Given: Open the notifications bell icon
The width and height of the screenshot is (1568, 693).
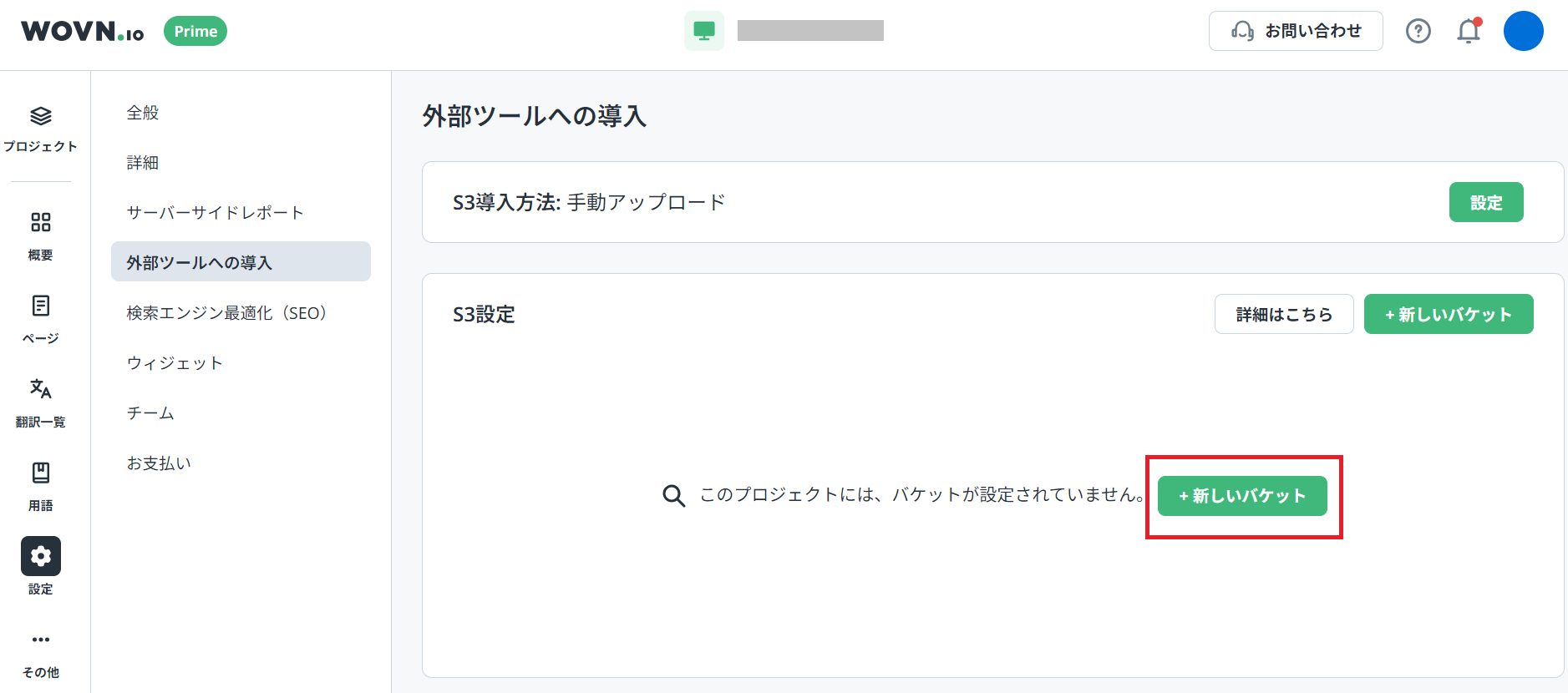Looking at the screenshot, I should 1468,31.
